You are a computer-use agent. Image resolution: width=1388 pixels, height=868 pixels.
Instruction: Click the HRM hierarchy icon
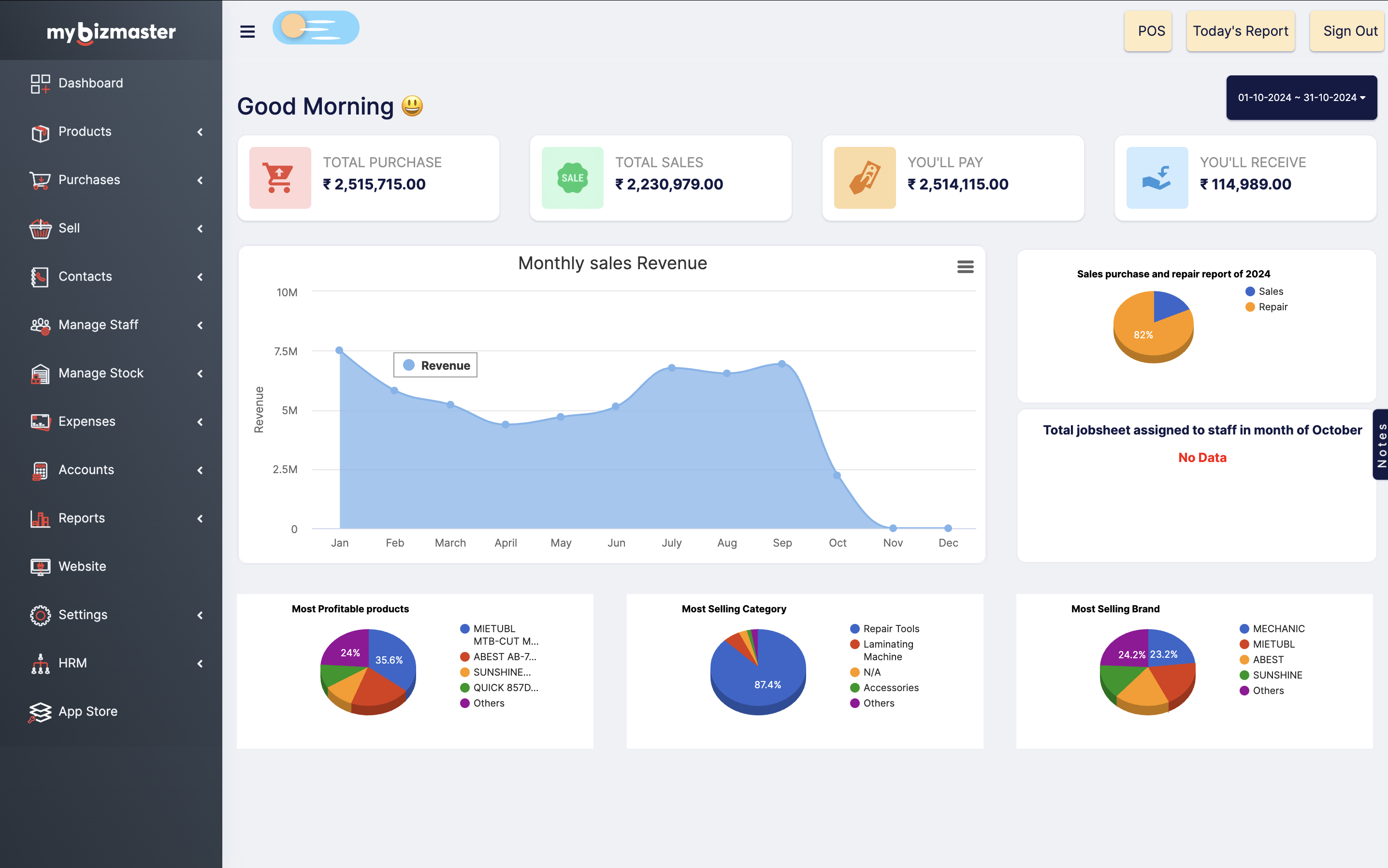(x=40, y=664)
